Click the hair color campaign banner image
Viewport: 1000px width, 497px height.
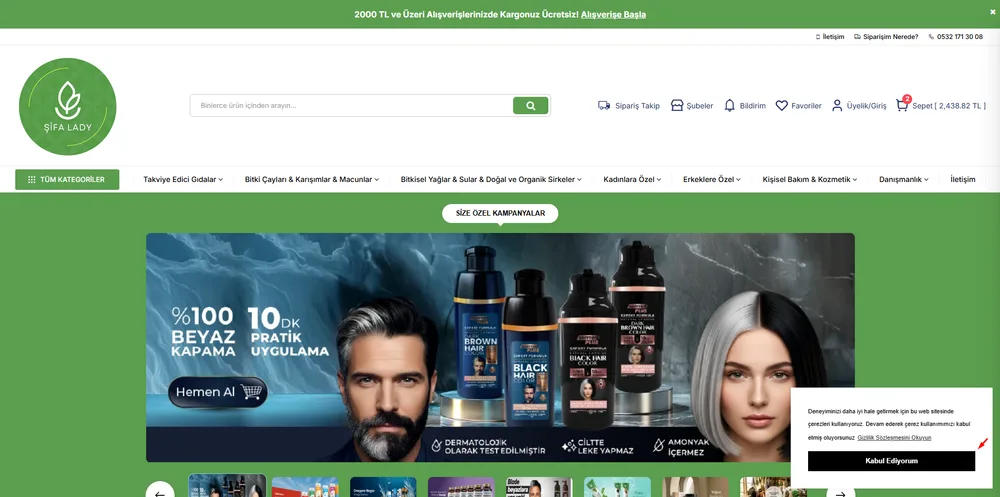point(500,347)
